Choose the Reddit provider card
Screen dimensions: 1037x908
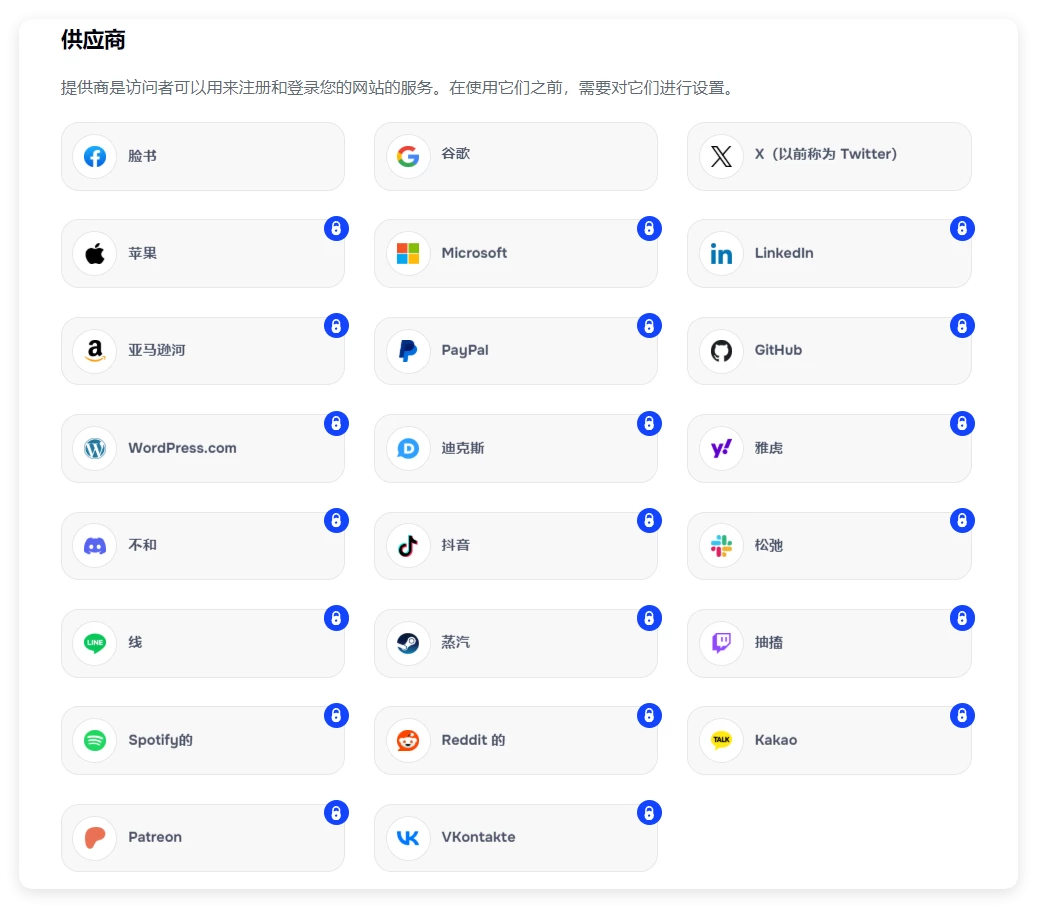(x=515, y=741)
